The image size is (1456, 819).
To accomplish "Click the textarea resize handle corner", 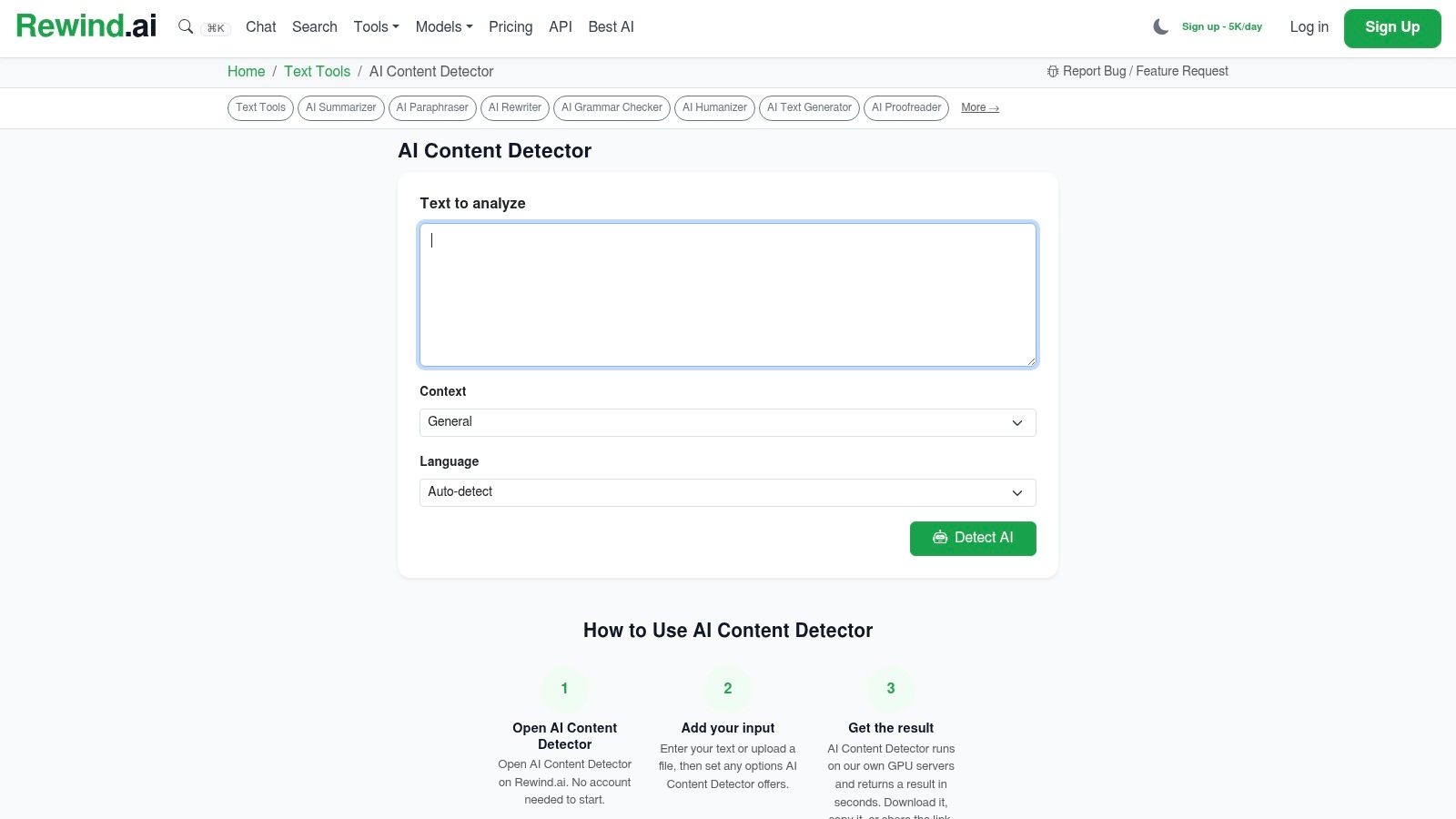I will point(1031,361).
